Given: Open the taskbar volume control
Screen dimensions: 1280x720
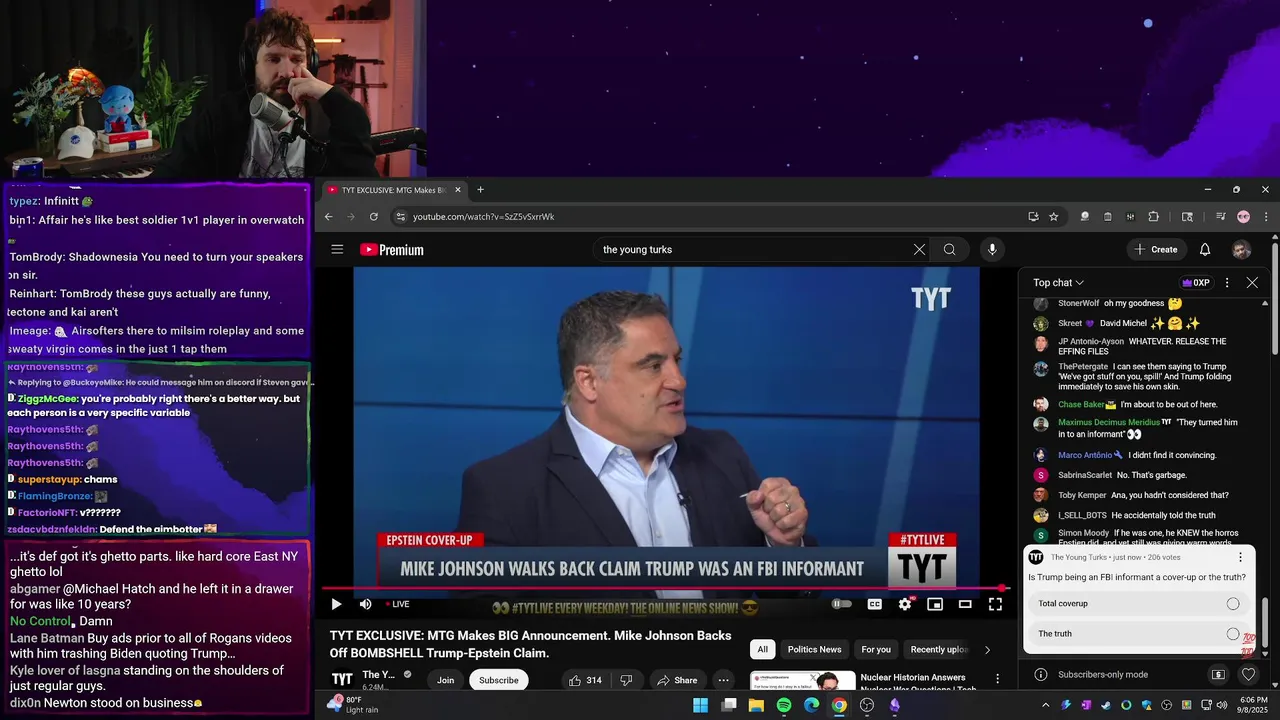Looking at the screenshot, I should [1223, 705].
